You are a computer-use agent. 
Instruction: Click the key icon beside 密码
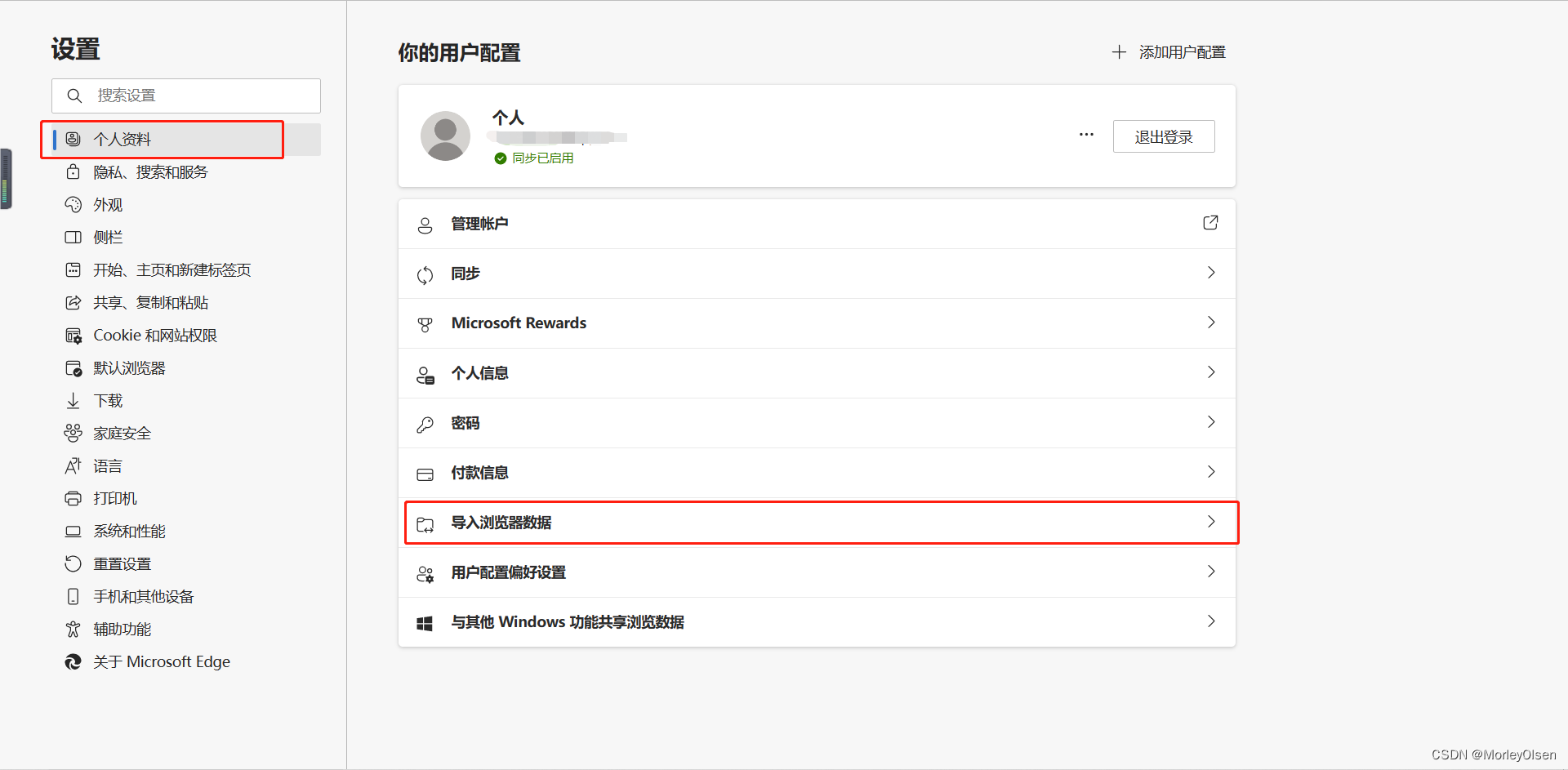(x=425, y=425)
